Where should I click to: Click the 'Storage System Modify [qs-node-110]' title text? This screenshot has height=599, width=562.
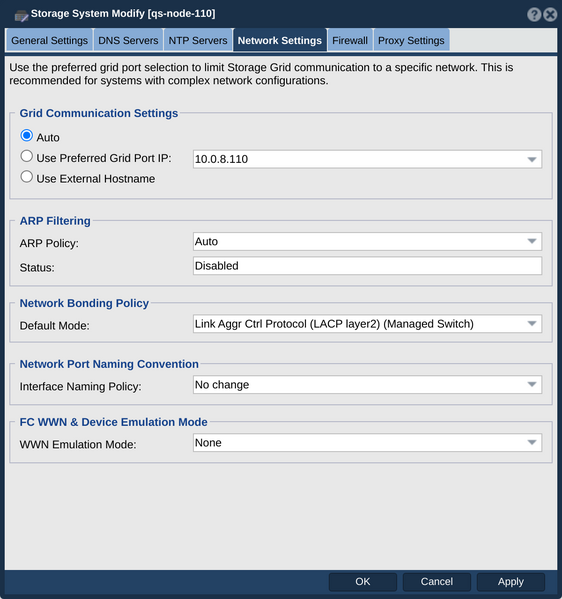coord(123,14)
